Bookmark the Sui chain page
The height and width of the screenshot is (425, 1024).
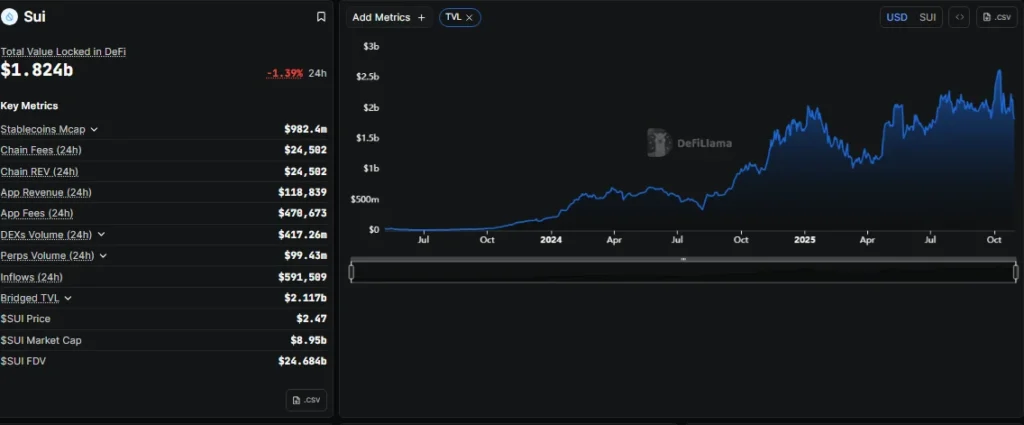click(321, 17)
